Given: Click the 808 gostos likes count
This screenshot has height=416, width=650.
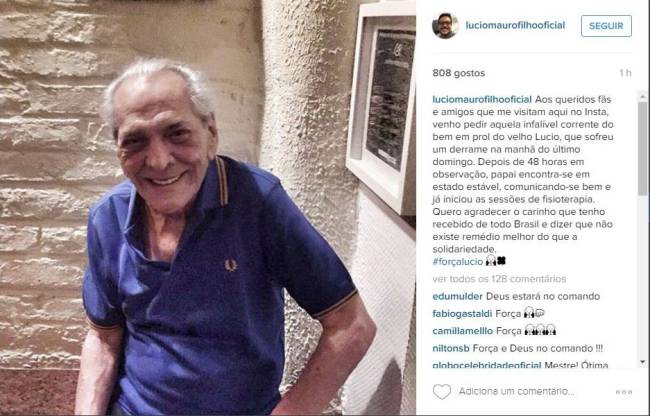Looking at the screenshot, I should tap(458, 73).
